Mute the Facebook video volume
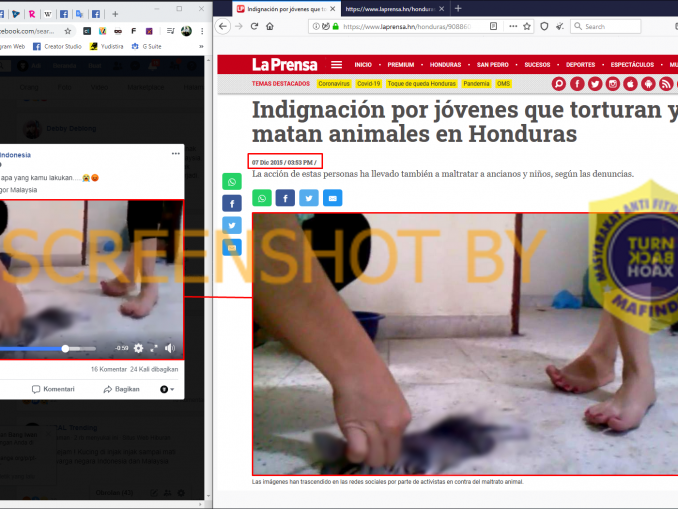Viewport: 678px width, 509px height. point(170,348)
